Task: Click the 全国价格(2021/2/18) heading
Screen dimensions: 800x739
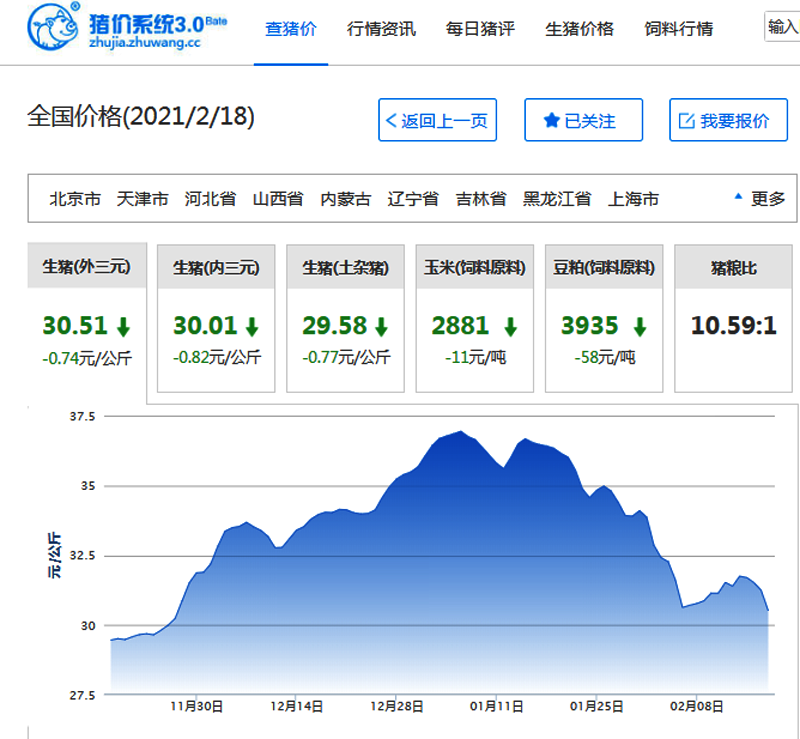Action: pyautogui.click(x=141, y=116)
